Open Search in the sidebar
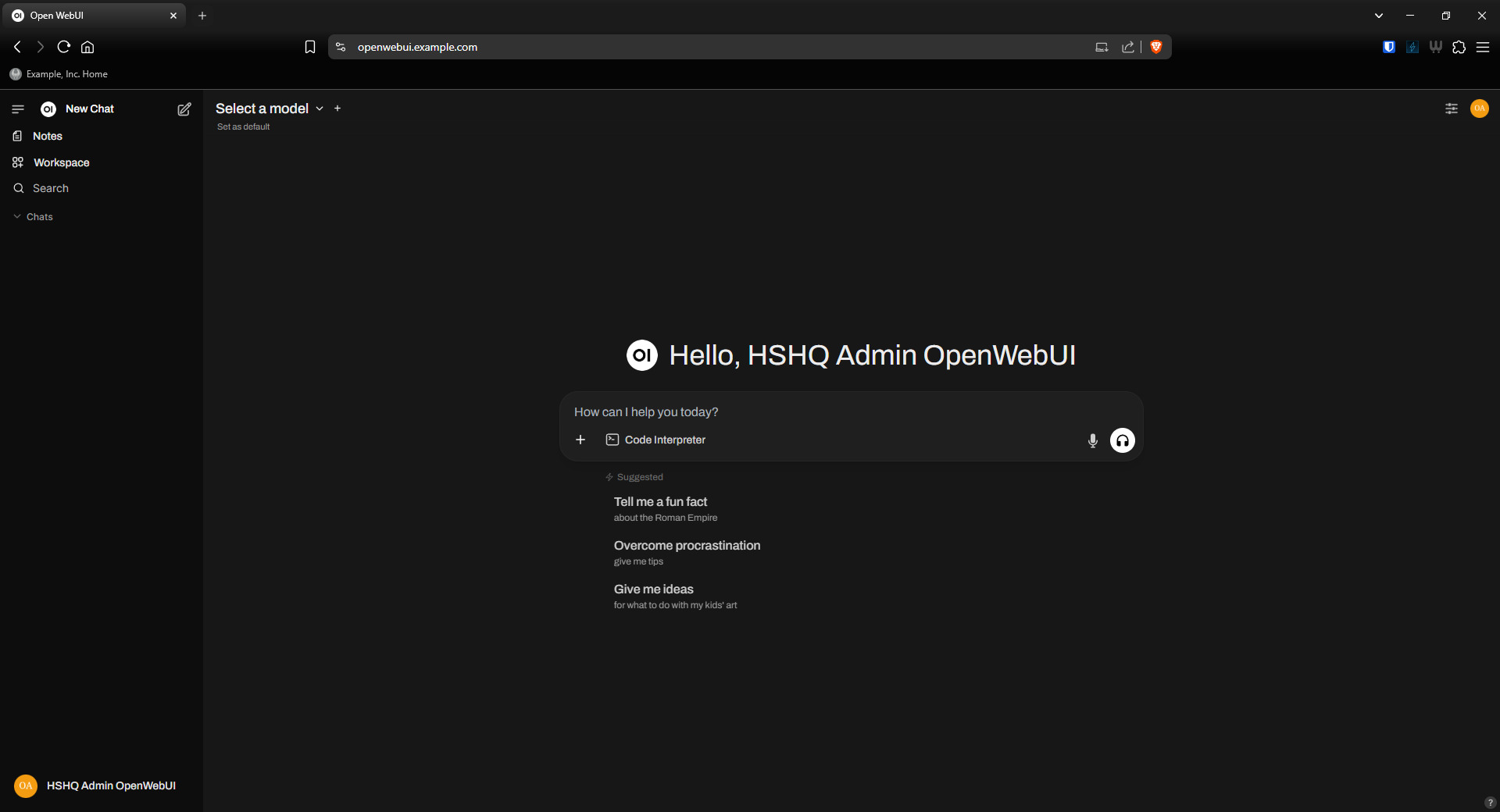Screen dimensions: 1500x812 click(50, 188)
